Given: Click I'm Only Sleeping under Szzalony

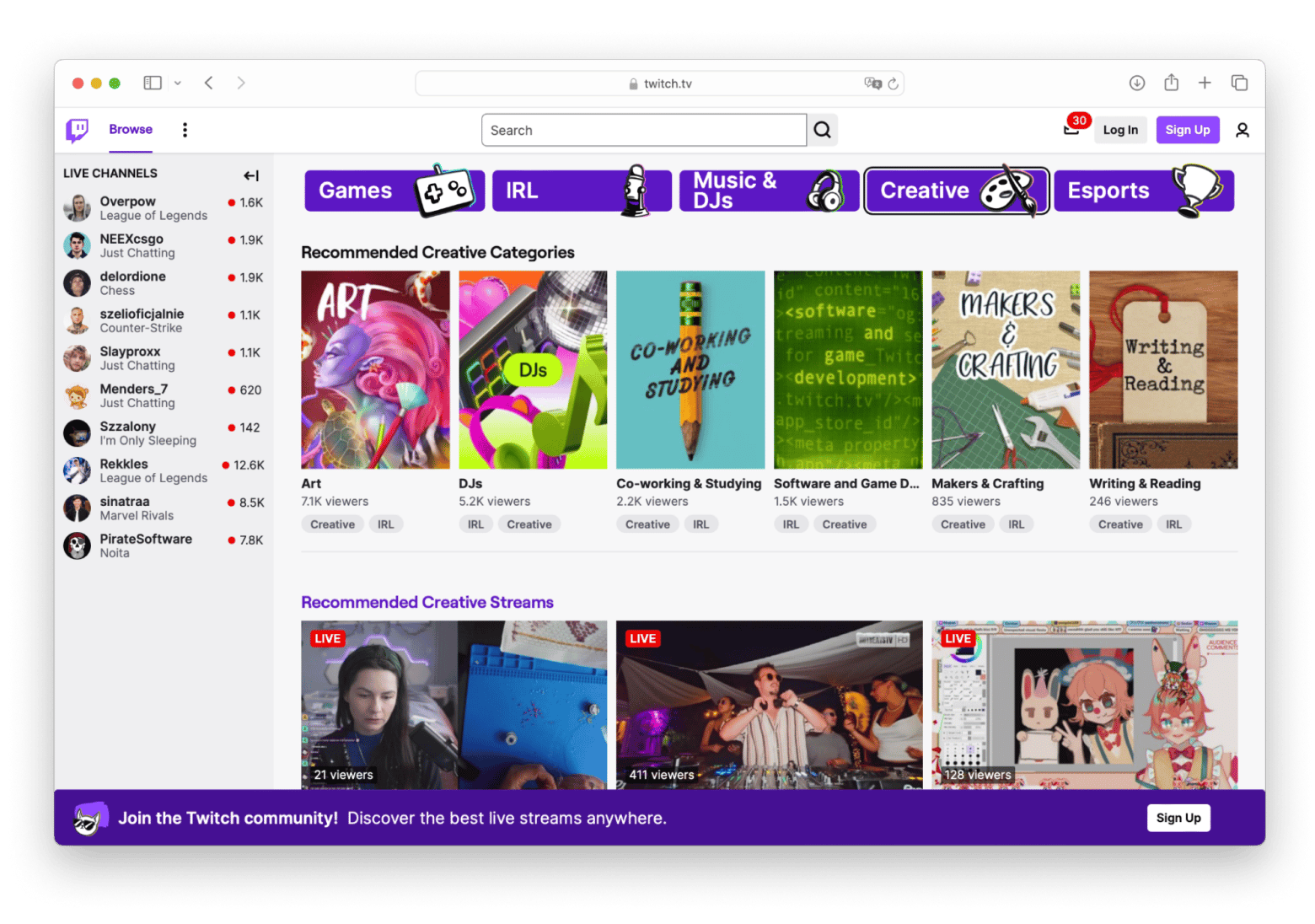Looking at the screenshot, I should 148,441.
